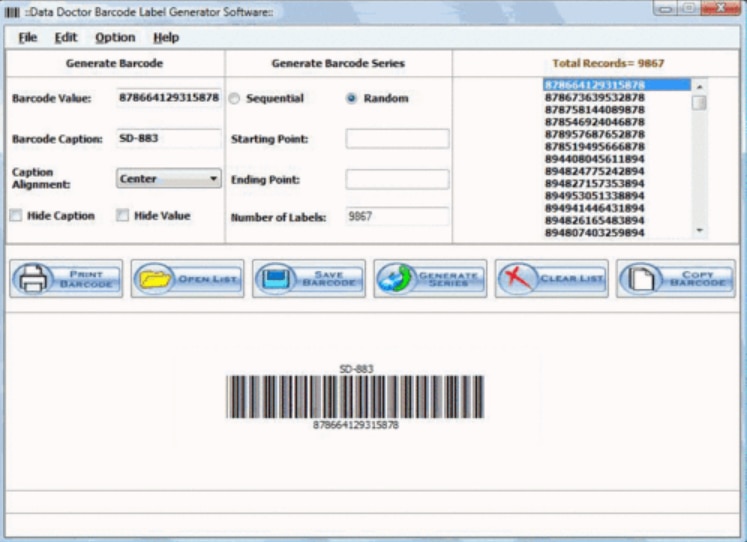Click the Barcode Caption text field

pos(168,139)
